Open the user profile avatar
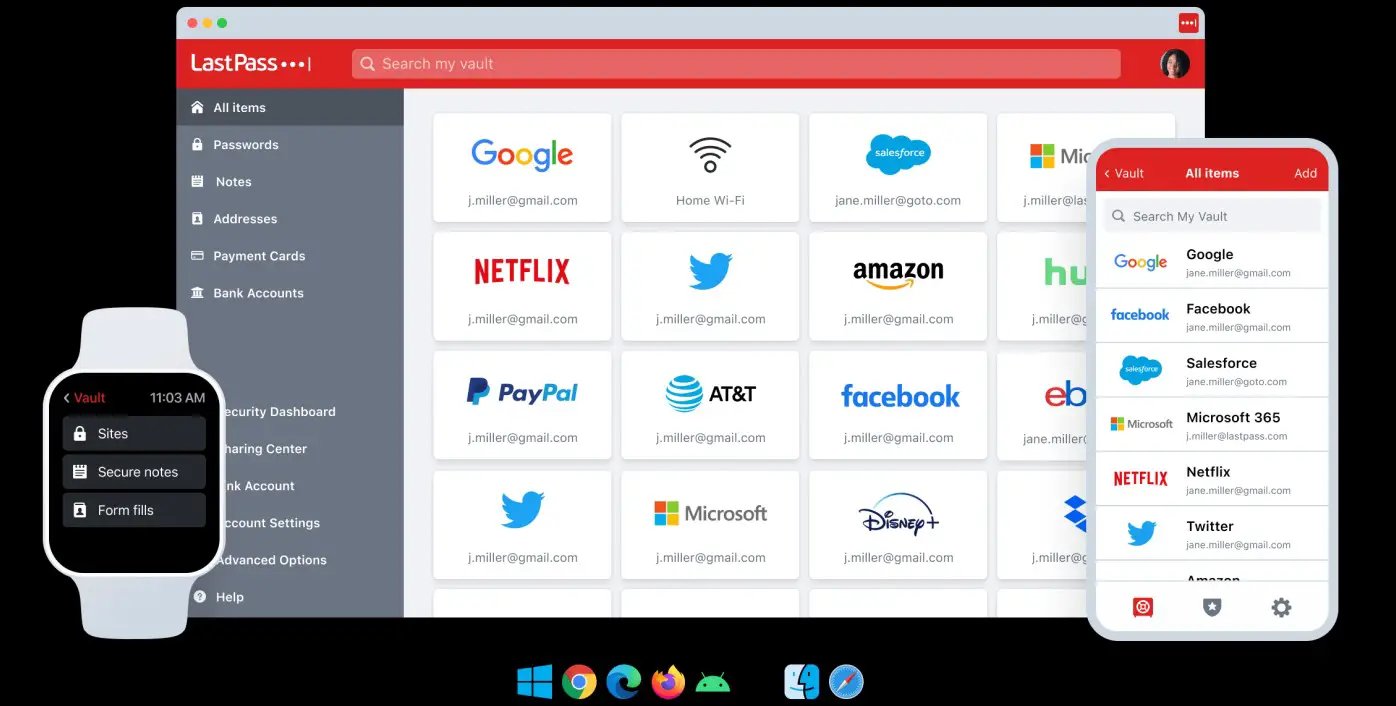The image size is (1396, 706). pyautogui.click(x=1174, y=64)
